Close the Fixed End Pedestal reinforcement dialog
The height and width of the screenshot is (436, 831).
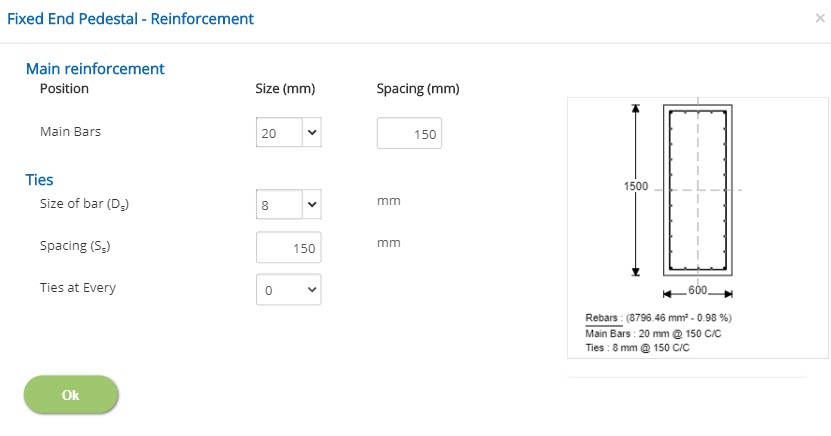820,18
